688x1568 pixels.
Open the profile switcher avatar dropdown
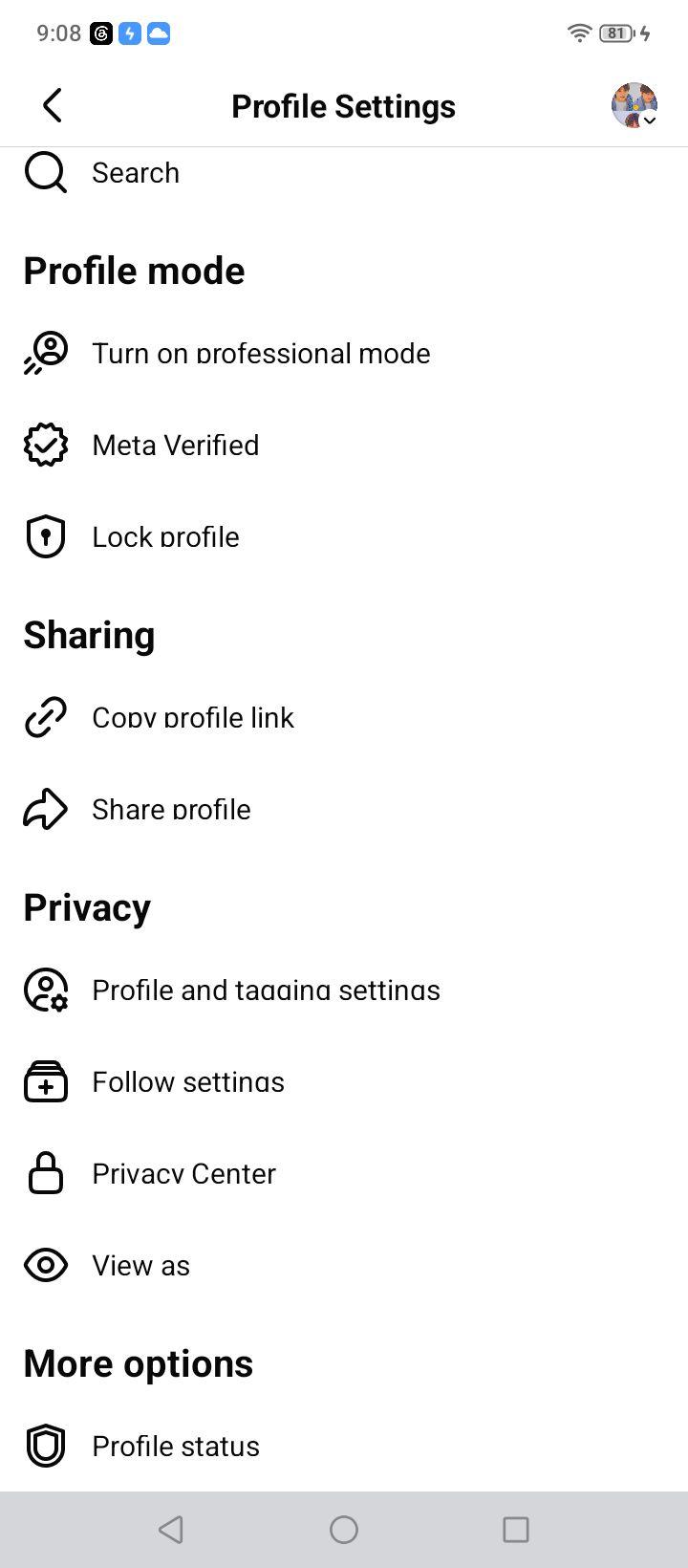point(634,105)
